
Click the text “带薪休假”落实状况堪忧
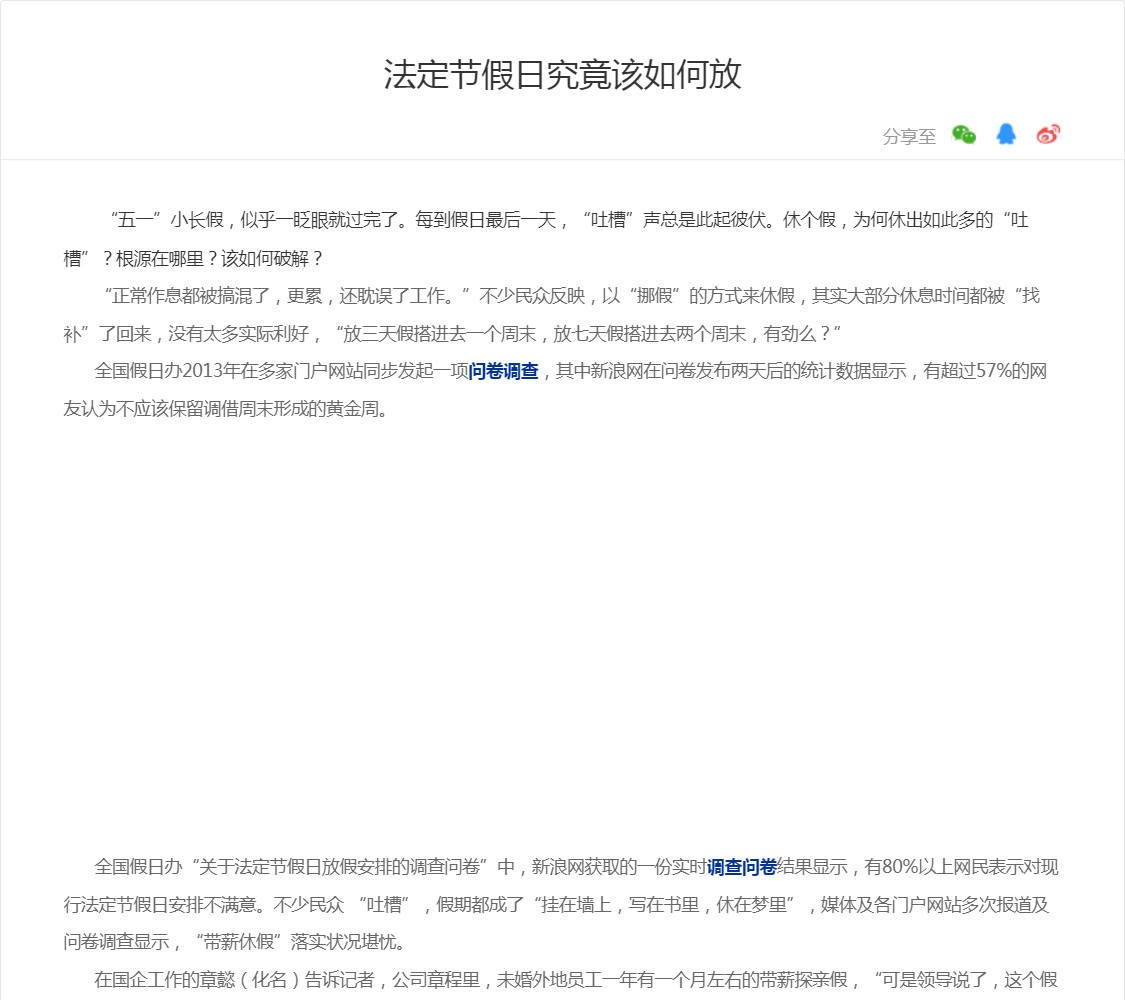pyautogui.click(x=296, y=943)
